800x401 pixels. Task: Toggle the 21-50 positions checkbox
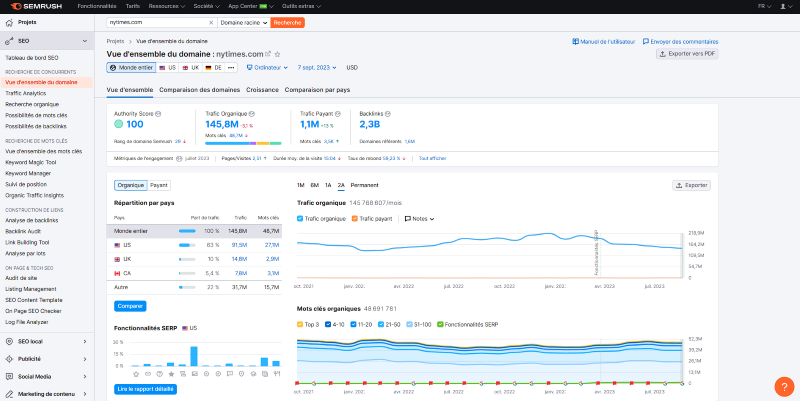(x=381, y=324)
